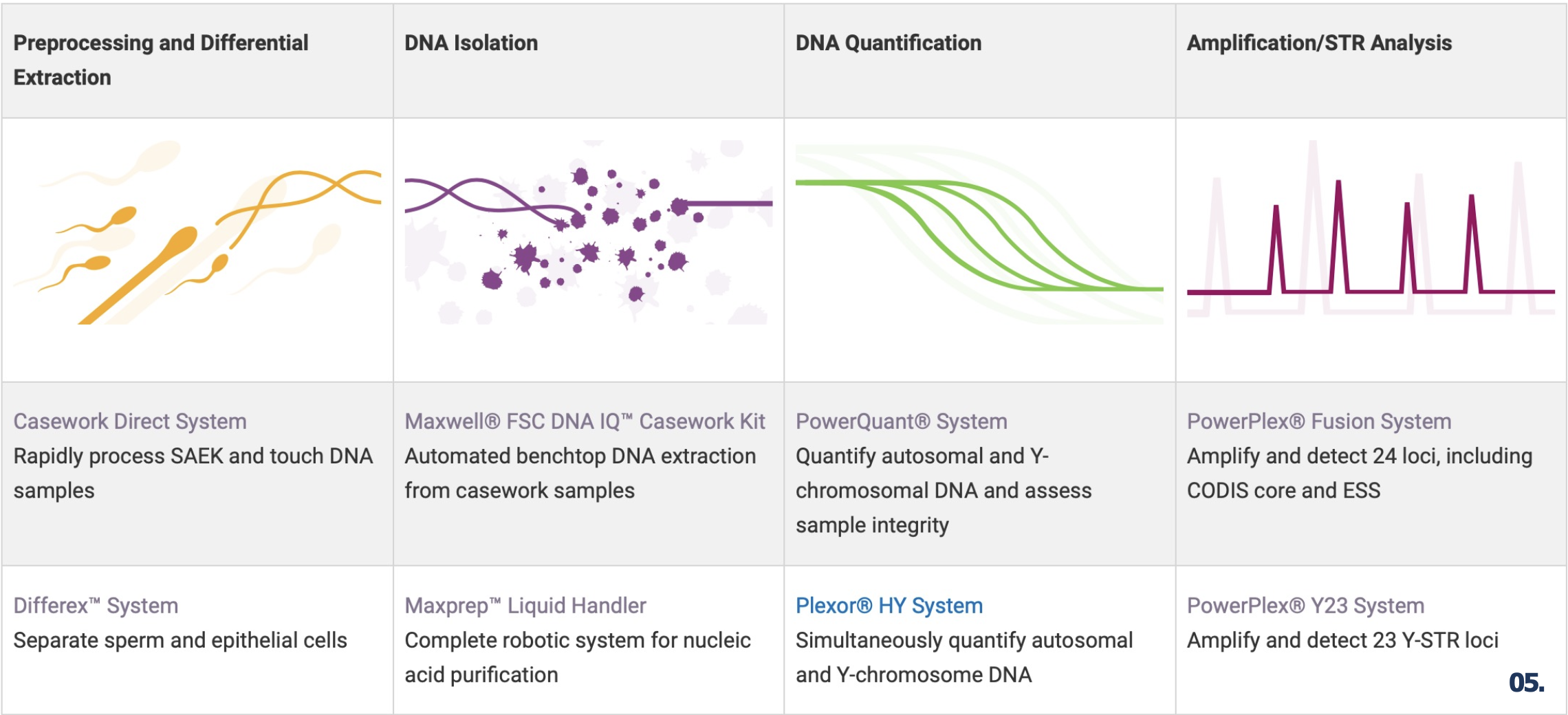Viewport: 1568px width, 715px height.
Task: Click the sperm cell illustration
Action: [197, 232]
